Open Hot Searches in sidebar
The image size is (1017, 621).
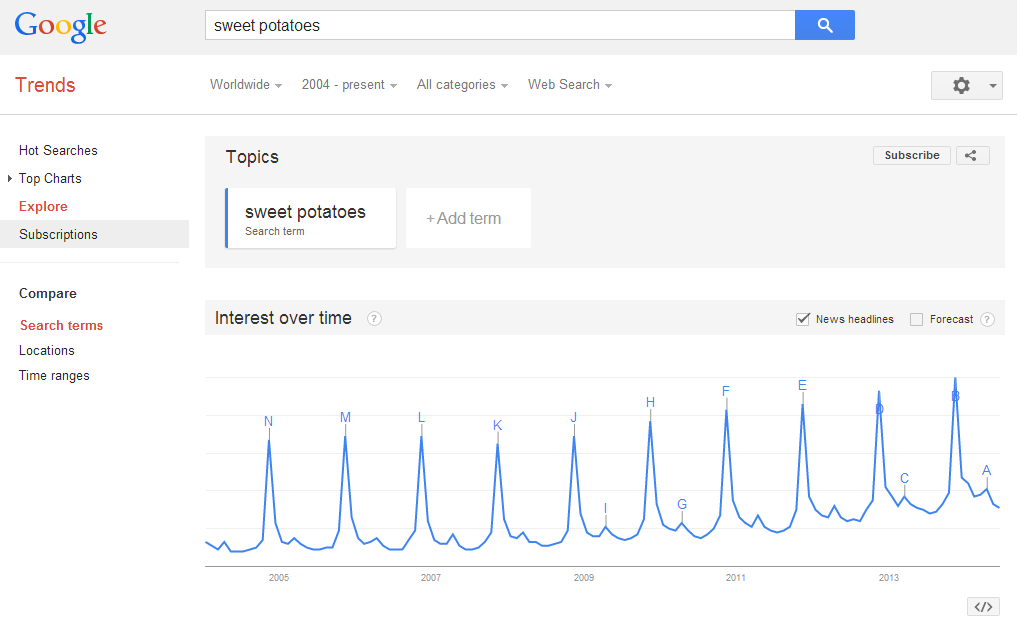tap(58, 151)
